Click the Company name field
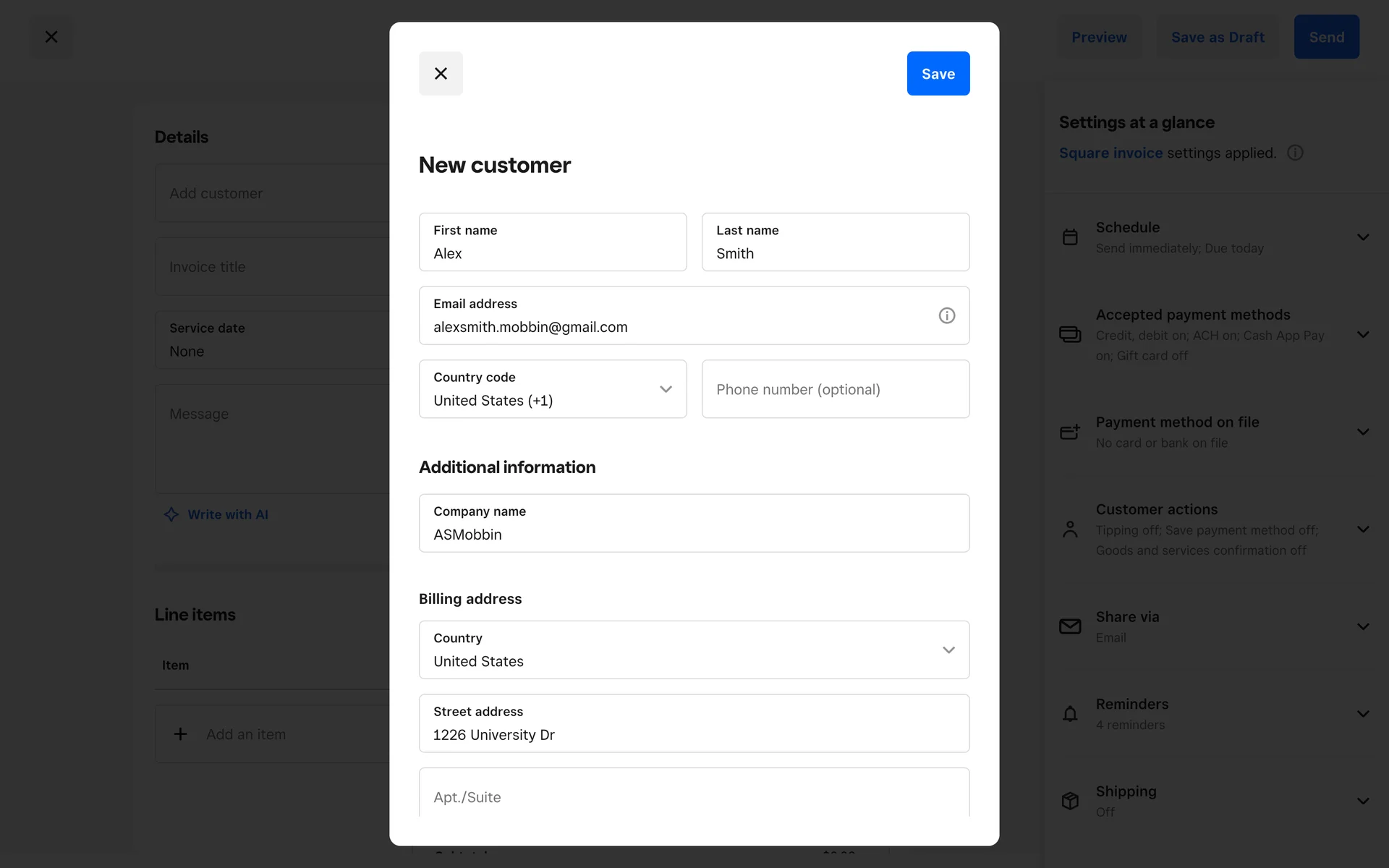Image resolution: width=1389 pixels, height=868 pixels. 694,524
